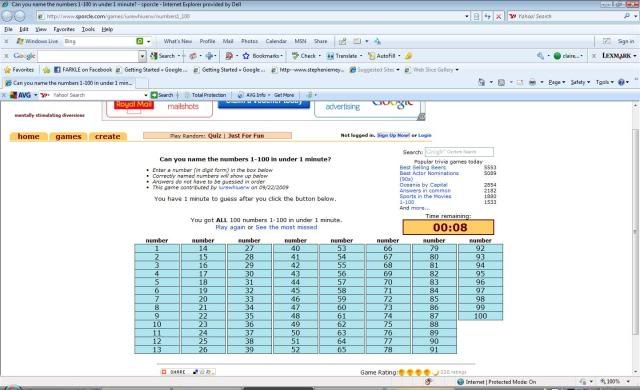Open the Edit menu
640x390 pixels.
tap(24, 29)
